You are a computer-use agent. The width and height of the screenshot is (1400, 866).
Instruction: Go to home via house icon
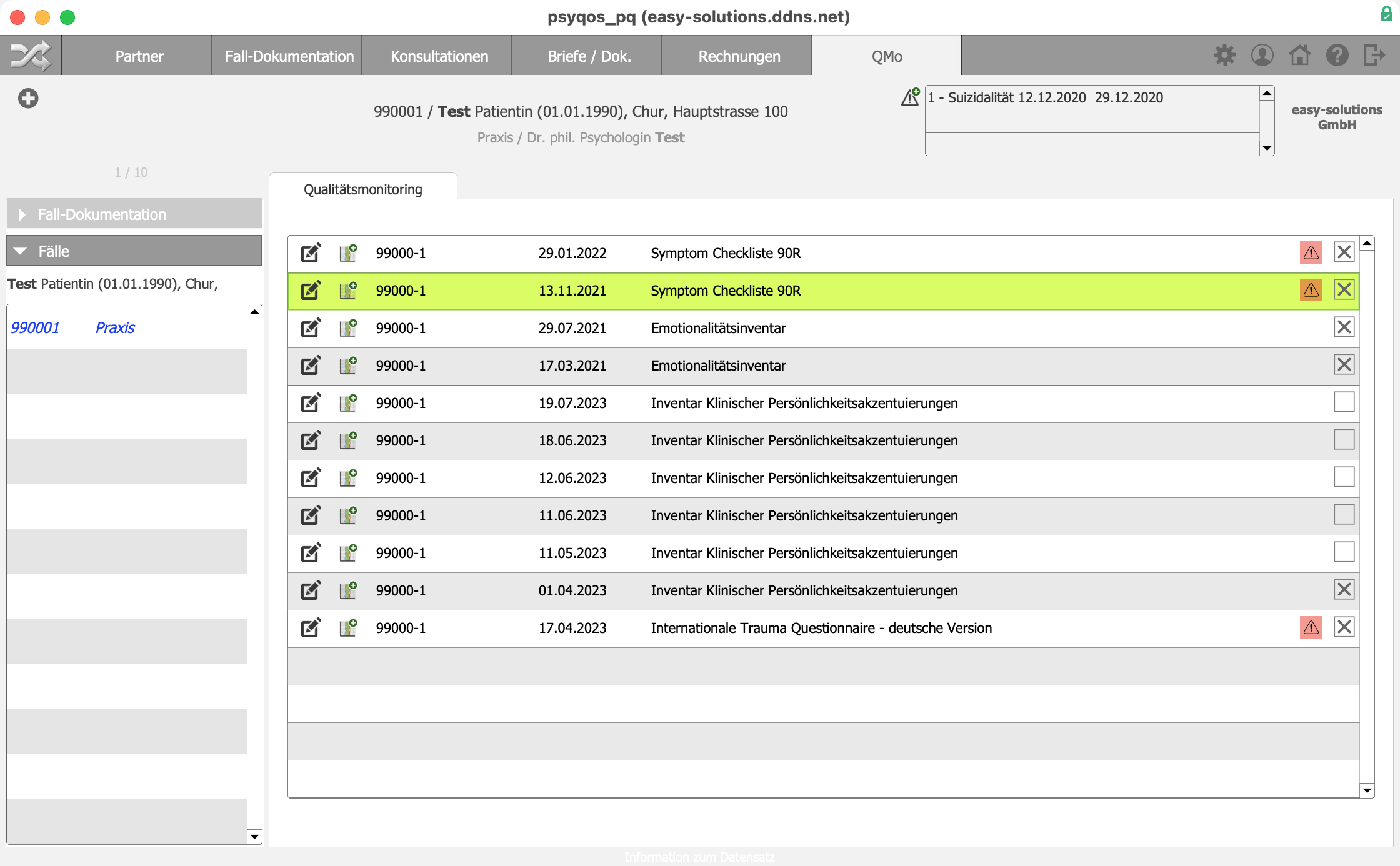[1299, 55]
